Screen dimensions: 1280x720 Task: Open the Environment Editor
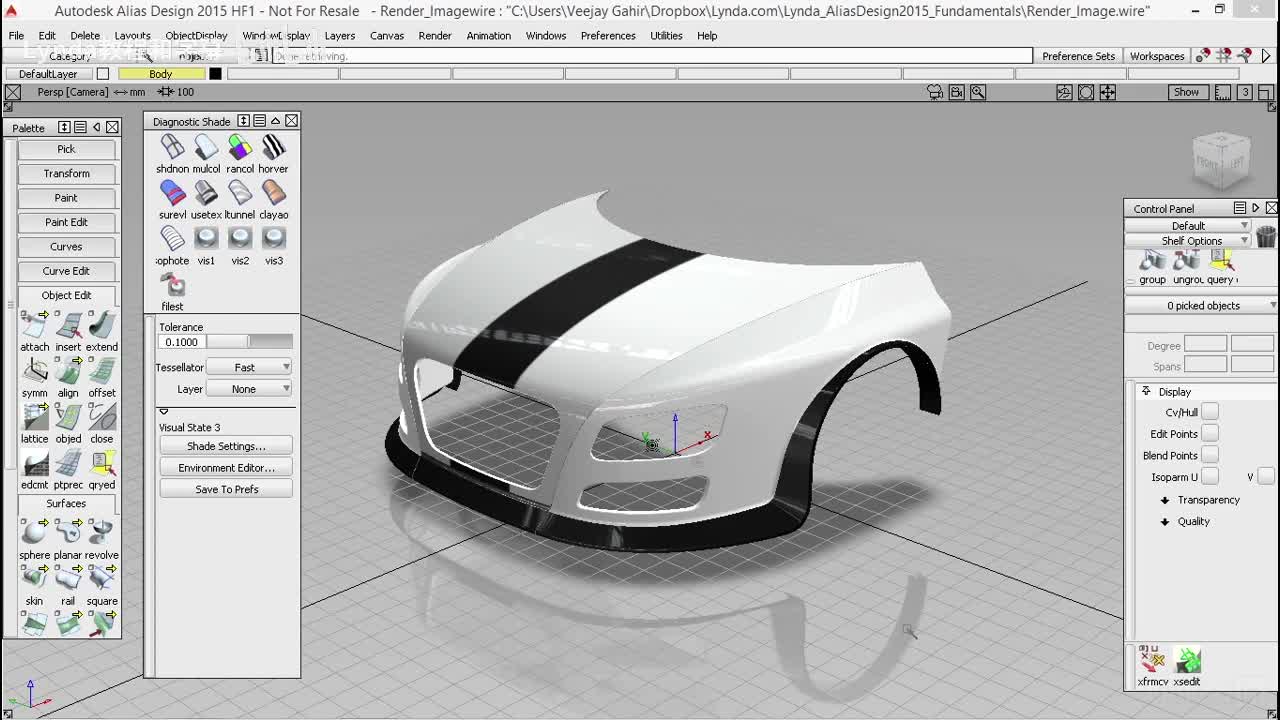click(x=226, y=468)
